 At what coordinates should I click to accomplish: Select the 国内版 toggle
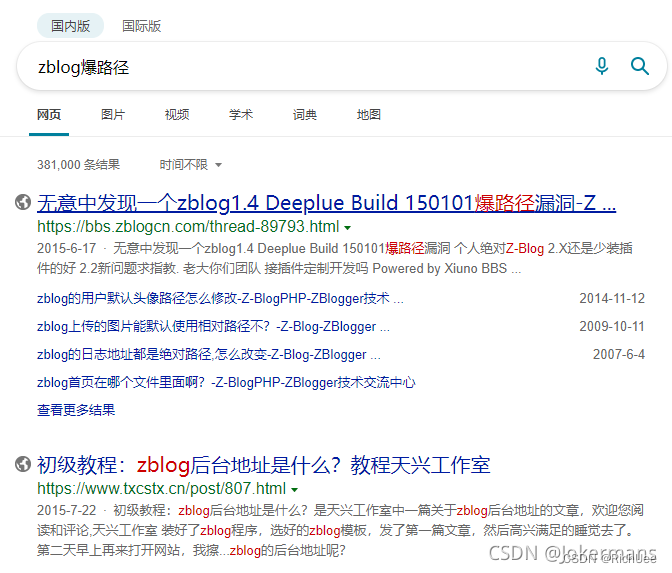(x=70, y=26)
